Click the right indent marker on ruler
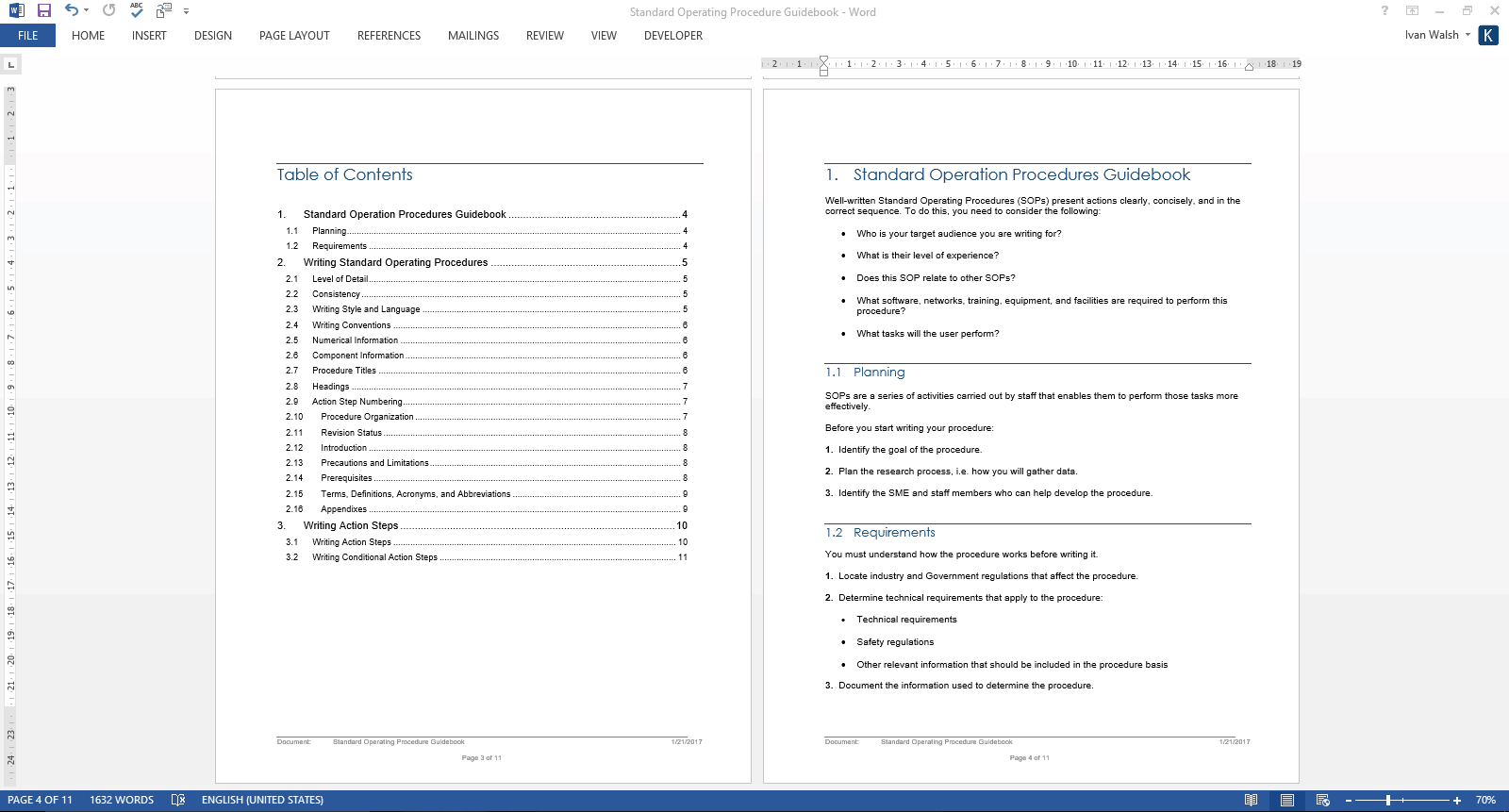1509x812 pixels. 1249,66
